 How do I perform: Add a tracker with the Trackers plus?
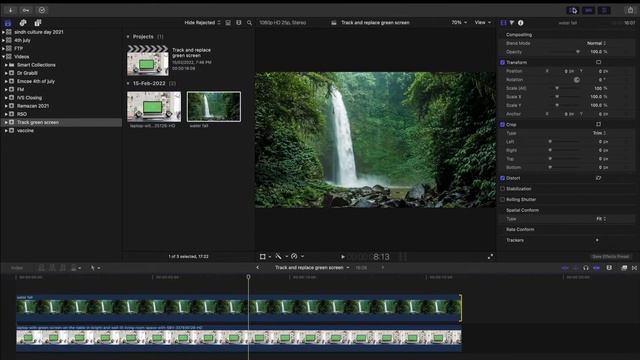[597, 240]
